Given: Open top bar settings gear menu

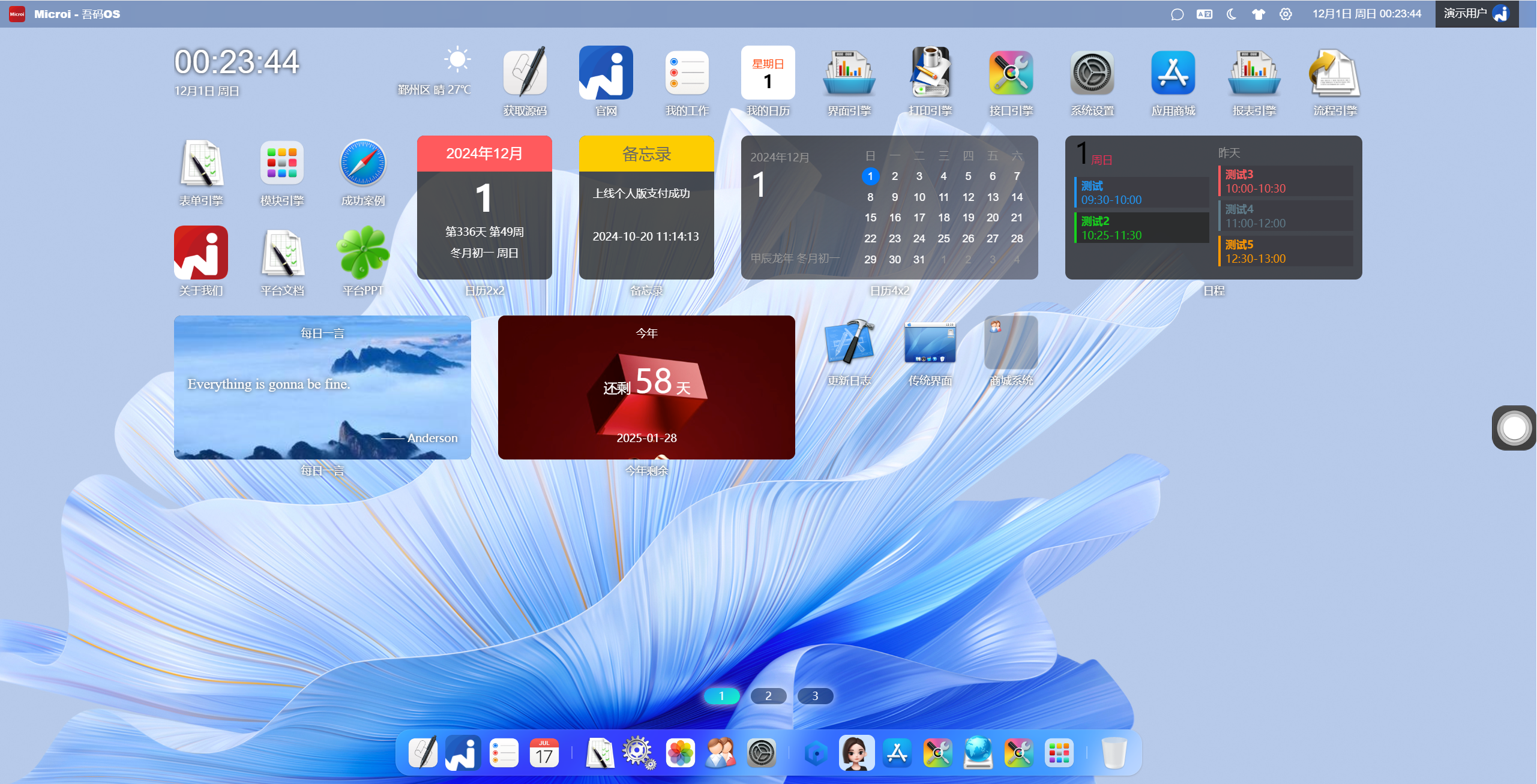Looking at the screenshot, I should [1286, 14].
